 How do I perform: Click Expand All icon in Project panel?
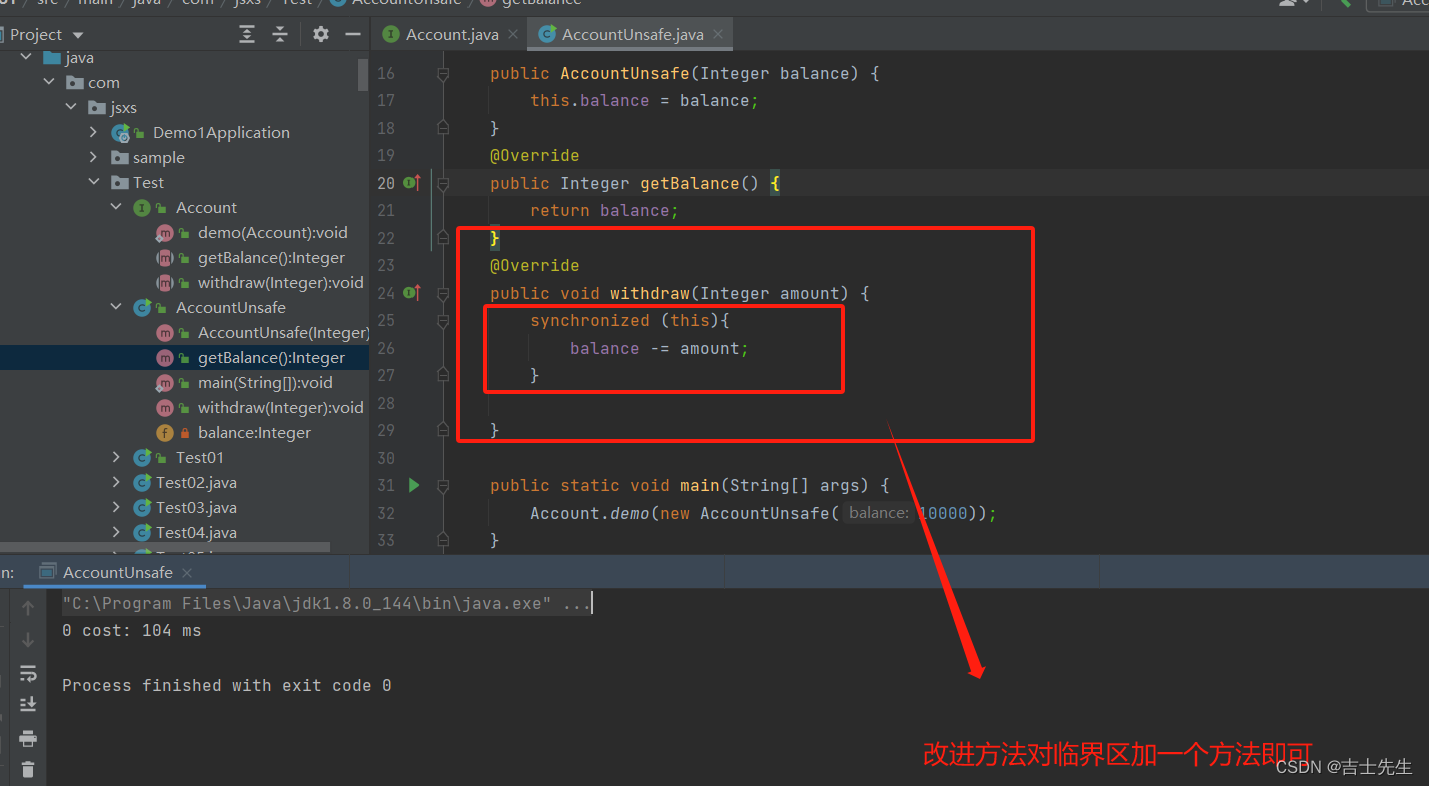247,34
